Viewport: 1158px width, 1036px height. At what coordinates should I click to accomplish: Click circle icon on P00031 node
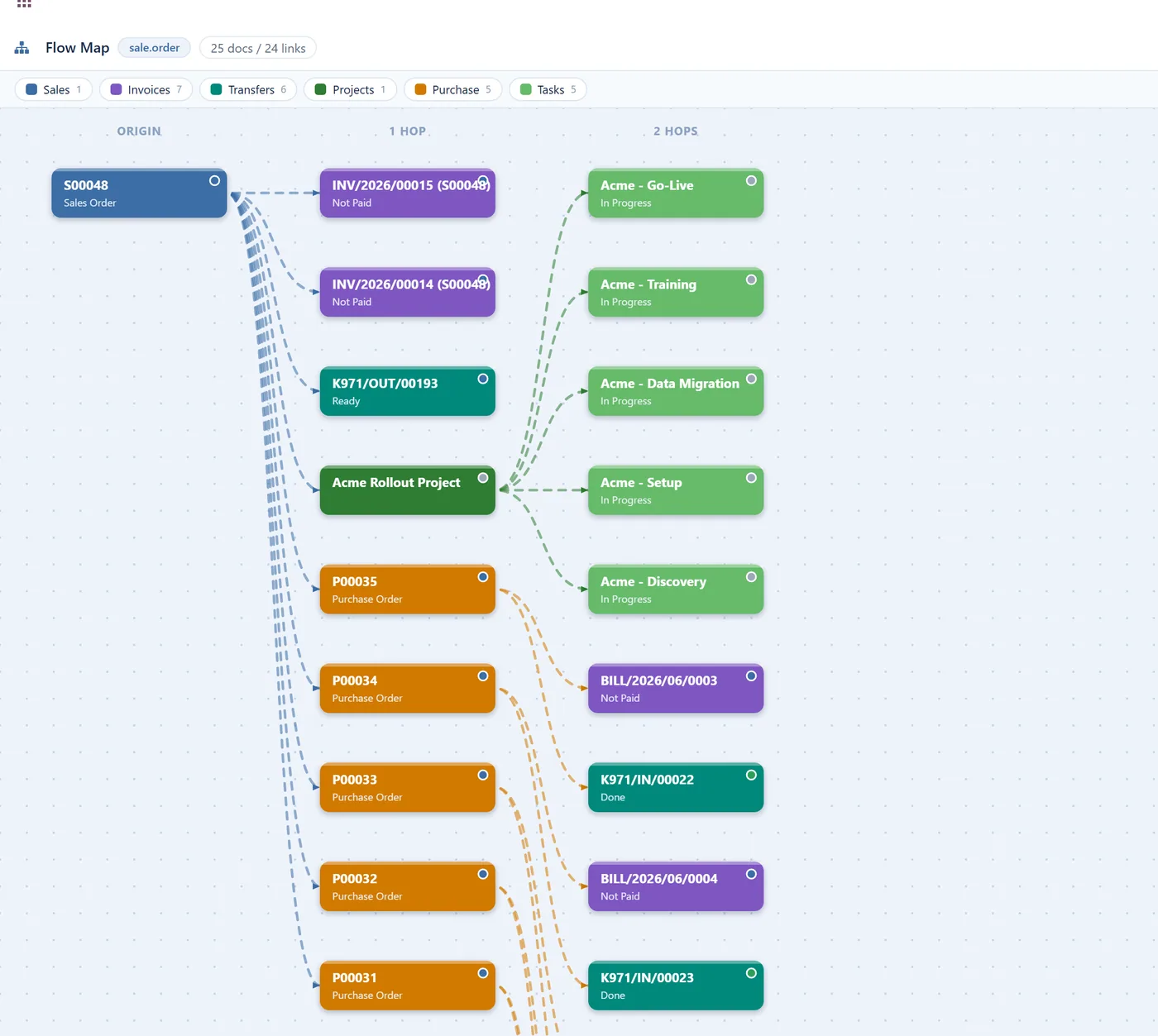tap(483, 973)
